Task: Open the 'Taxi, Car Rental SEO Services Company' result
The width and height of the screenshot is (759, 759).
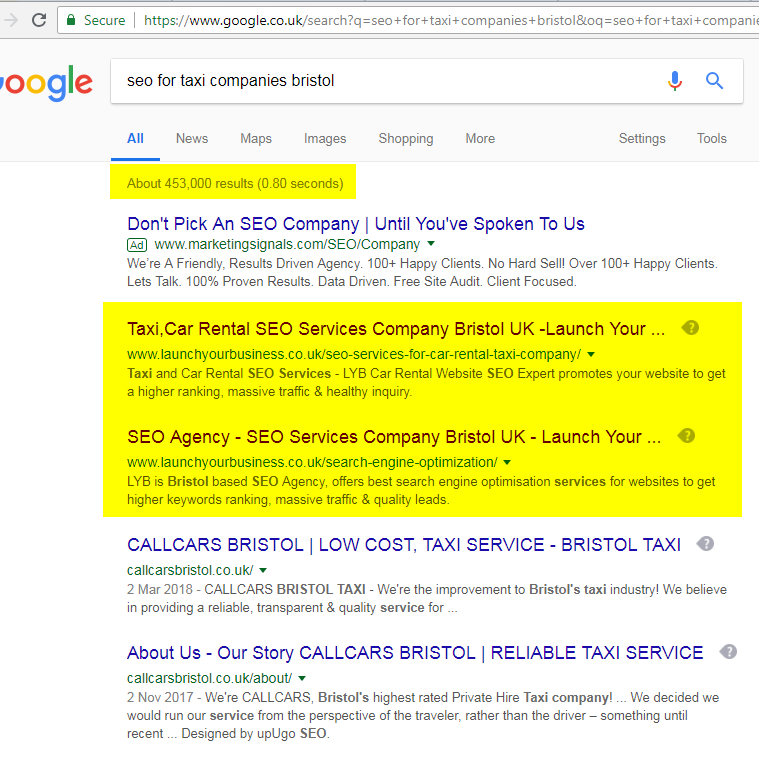Action: (396, 329)
